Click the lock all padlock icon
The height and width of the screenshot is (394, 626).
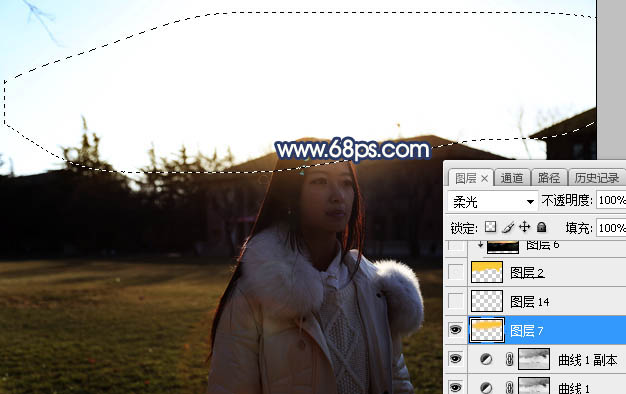pyautogui.click(x=541, y=227)
